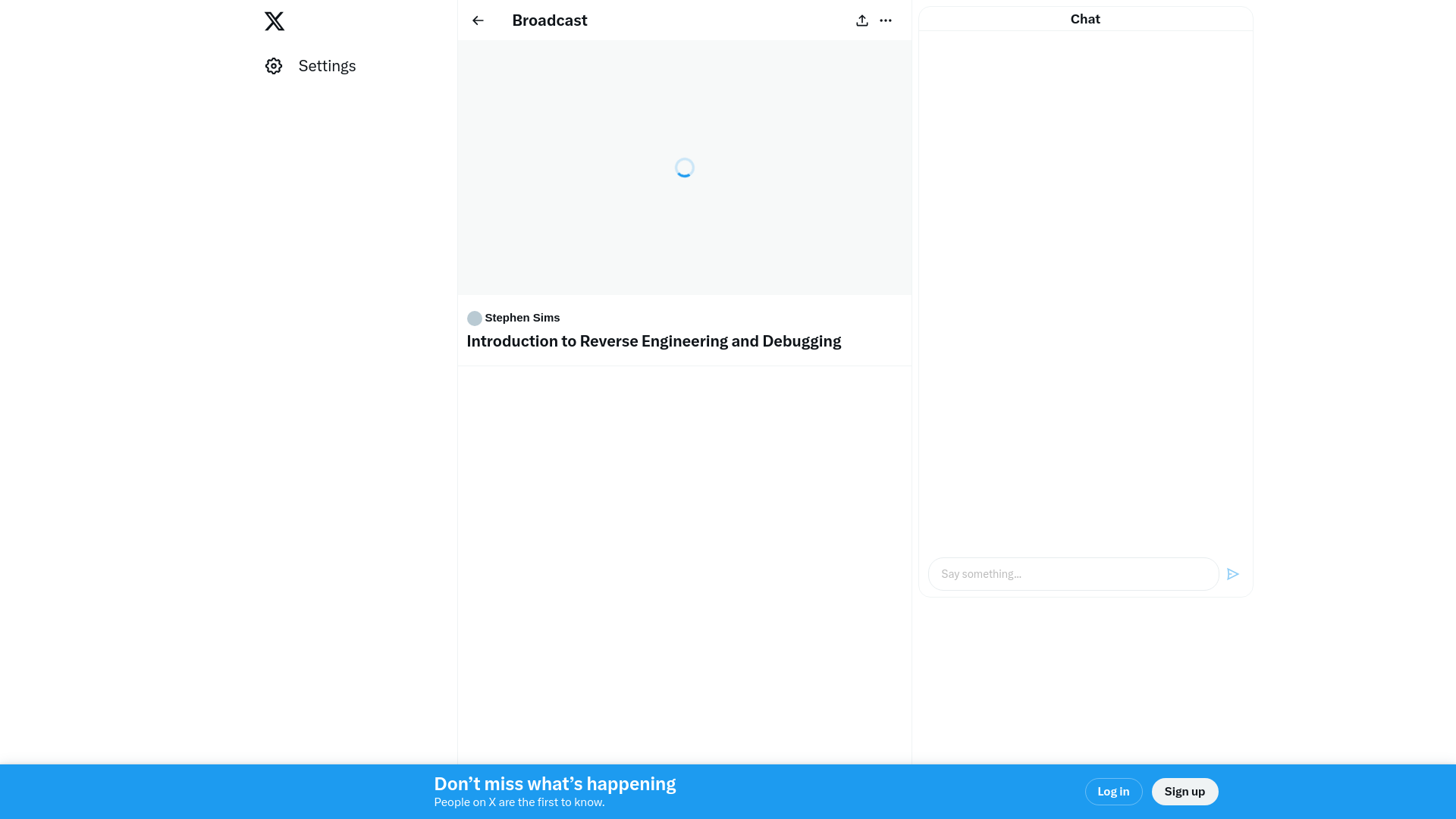Open more broadcast menu options

tap(886, 20)
